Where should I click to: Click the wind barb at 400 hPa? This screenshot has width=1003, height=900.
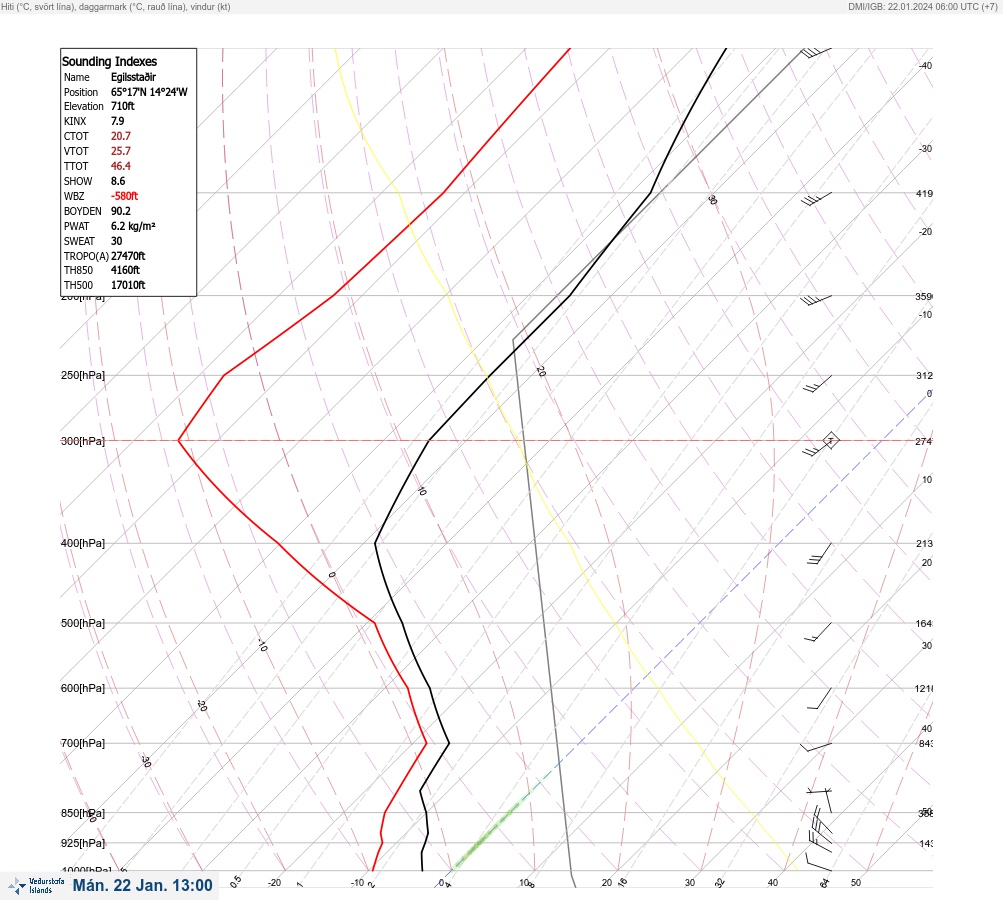pyautogui.click(x=819, y=554)
